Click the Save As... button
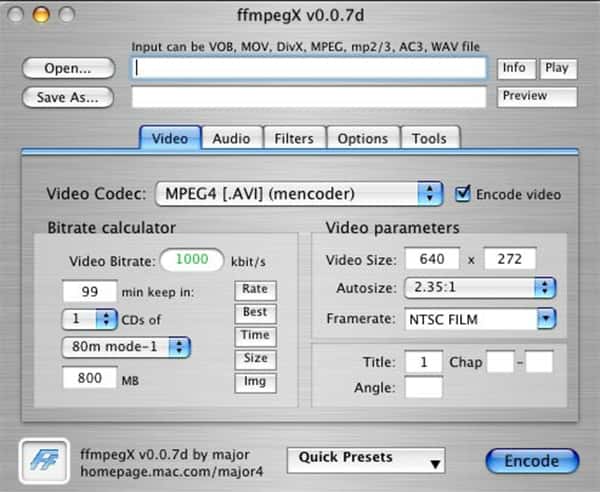Viewport: 600px width, 492px height. (67, 98)
